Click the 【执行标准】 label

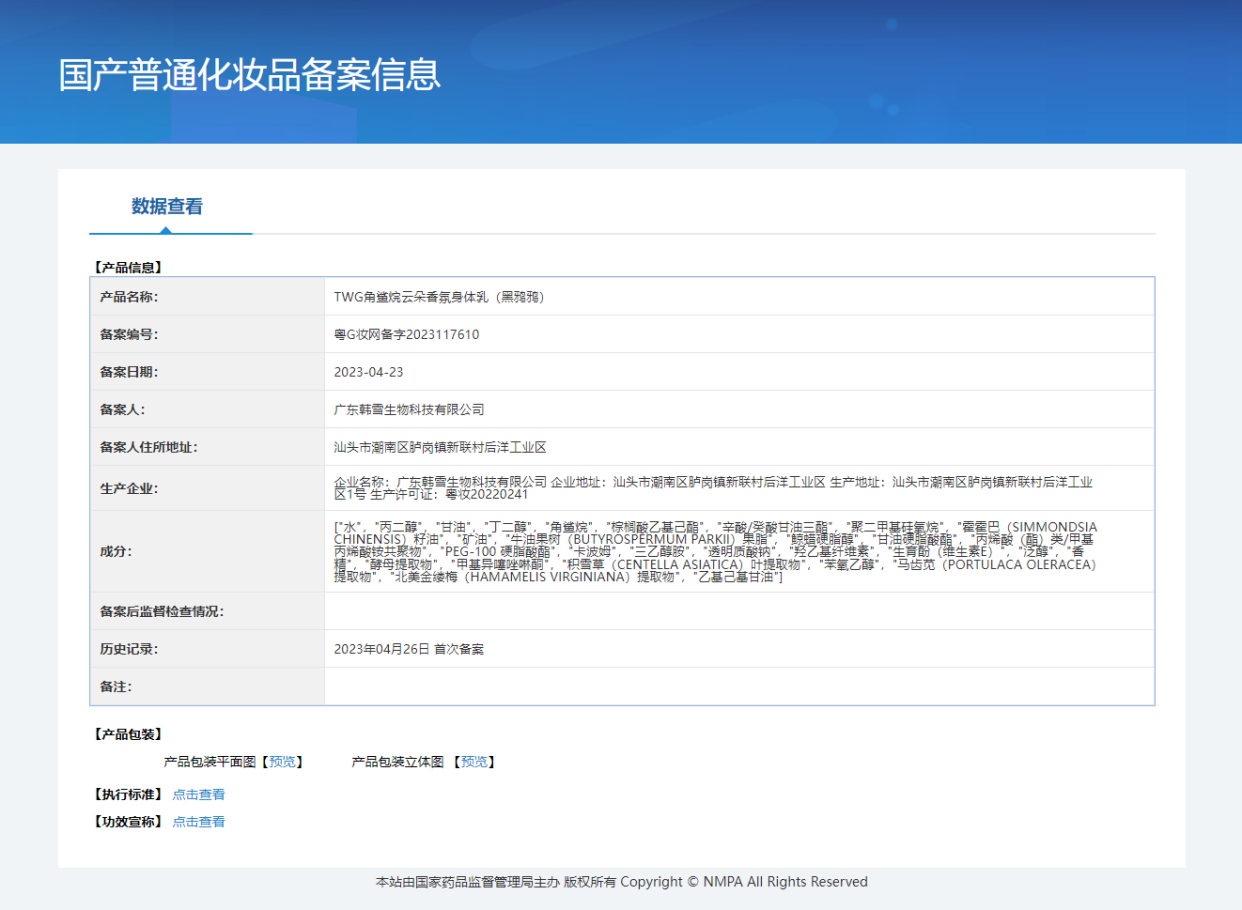click(x=127, y=795)
